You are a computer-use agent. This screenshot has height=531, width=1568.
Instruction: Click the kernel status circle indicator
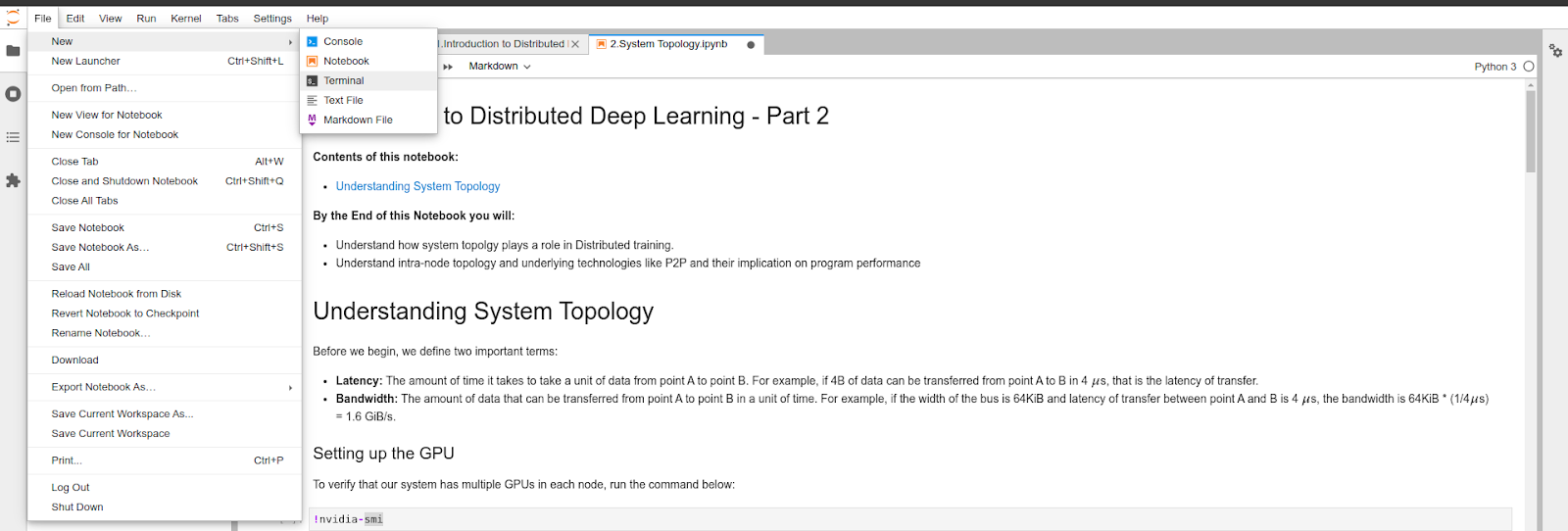coord(1529,67)
